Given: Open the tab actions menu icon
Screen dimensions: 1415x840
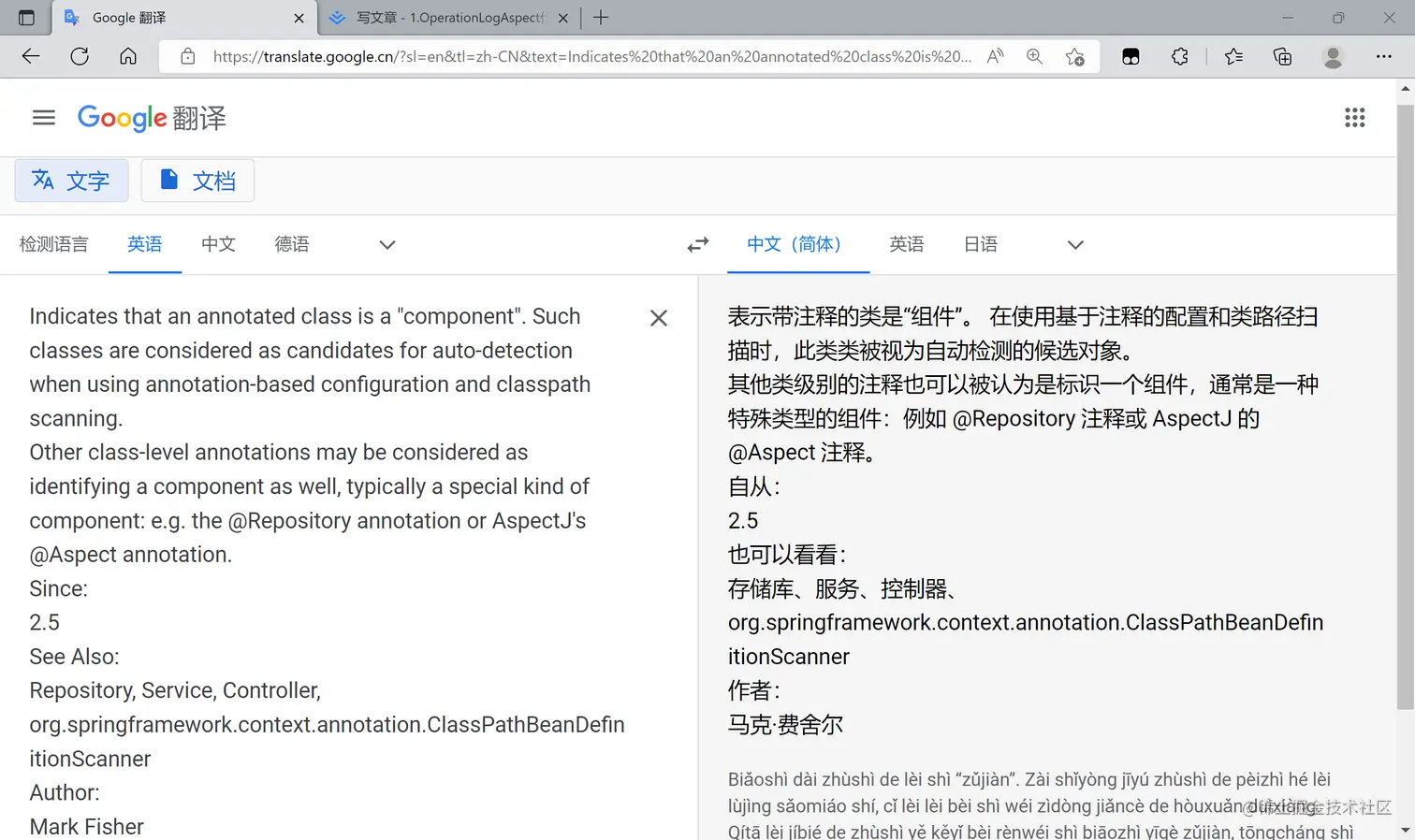Looking at the screenshot, I should pyautogui.click(x=26, y=18).
